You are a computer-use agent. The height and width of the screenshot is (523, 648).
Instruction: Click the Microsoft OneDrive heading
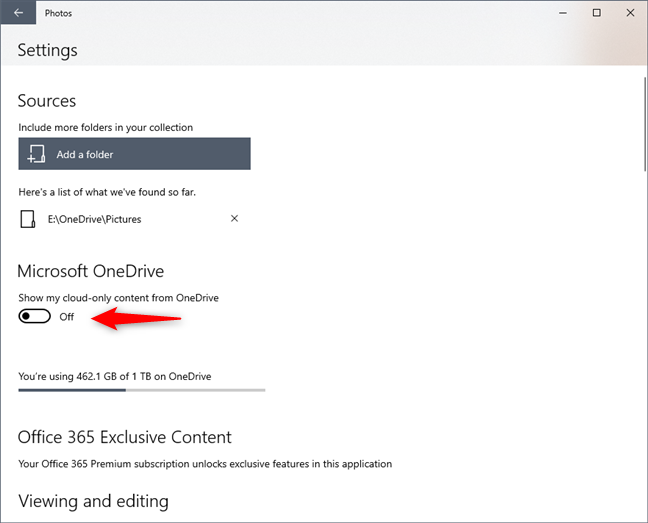coord(91,271)
